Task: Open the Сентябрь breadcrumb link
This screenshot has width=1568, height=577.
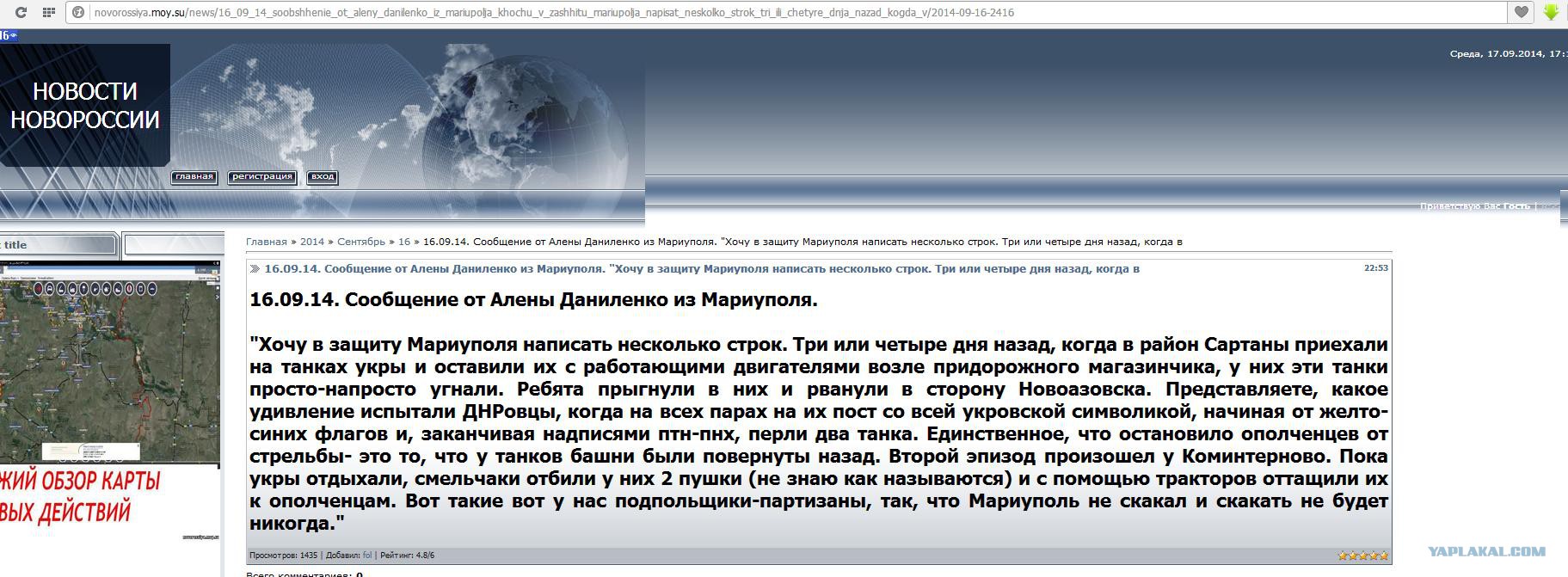Action: (361, 242)
